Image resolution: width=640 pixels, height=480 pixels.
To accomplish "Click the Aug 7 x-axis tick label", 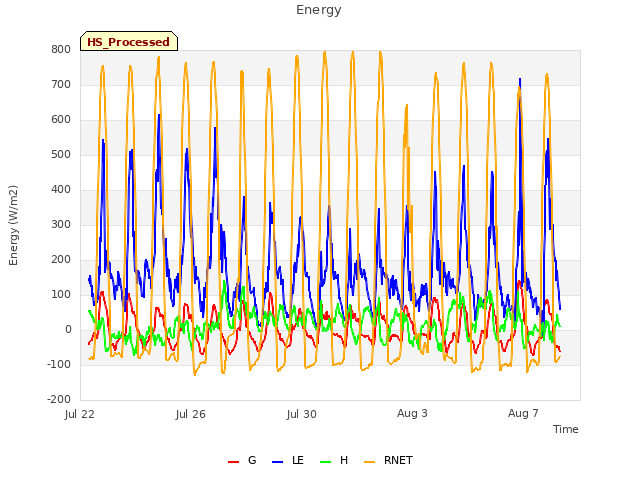I will (x=523, y=413).
